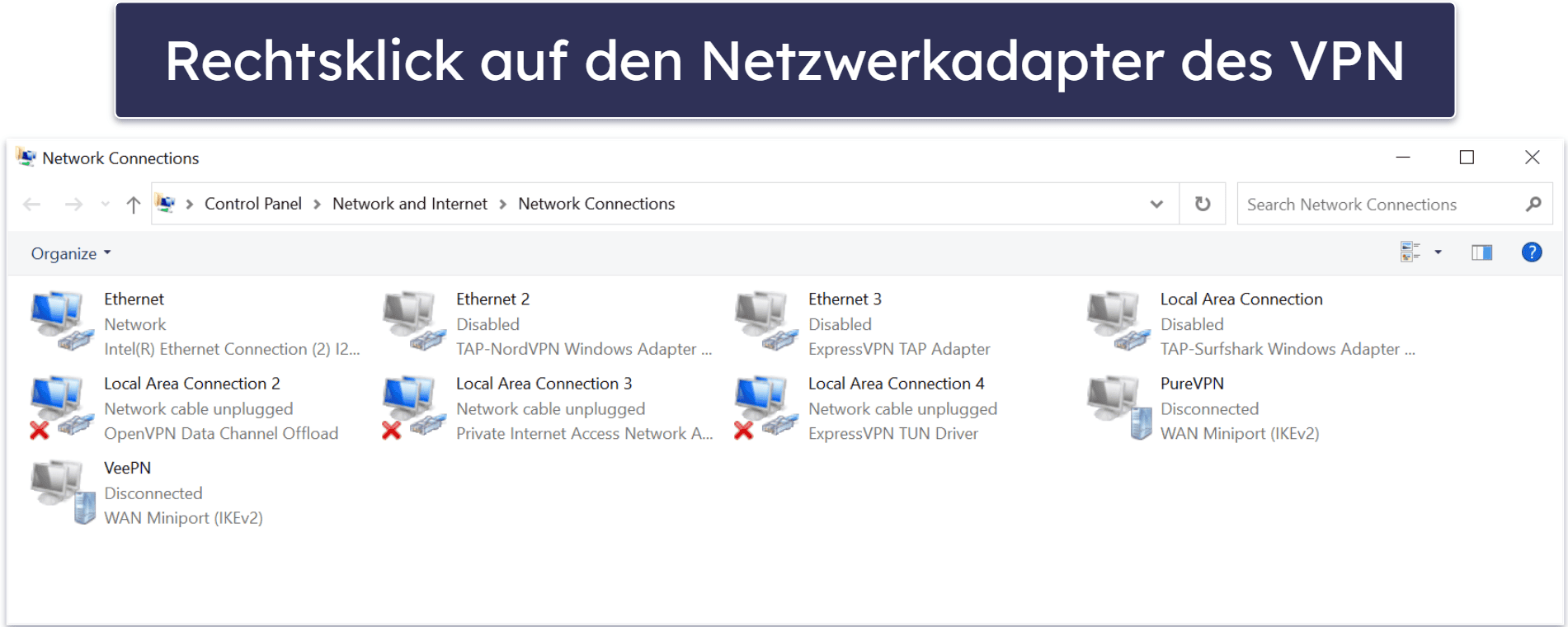
Task: Click the "ExpressVPN TAP Adapter" text
Action: [x=899, y=349]
